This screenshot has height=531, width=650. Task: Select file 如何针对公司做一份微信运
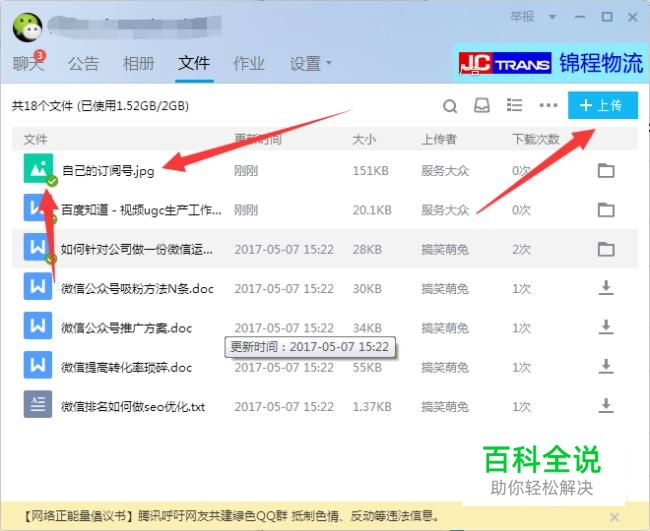point(137,249)
